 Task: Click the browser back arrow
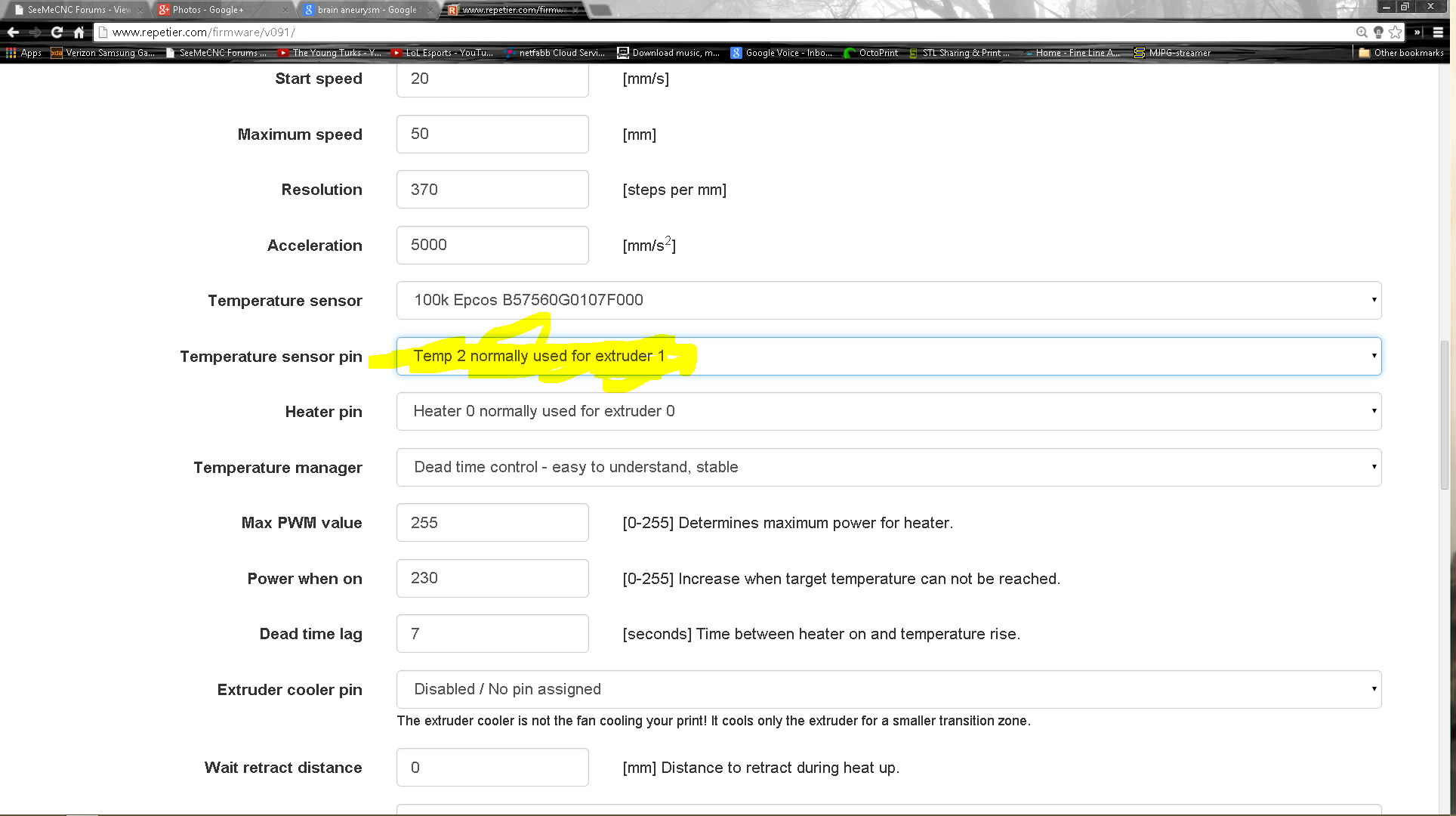coord(13,32)
